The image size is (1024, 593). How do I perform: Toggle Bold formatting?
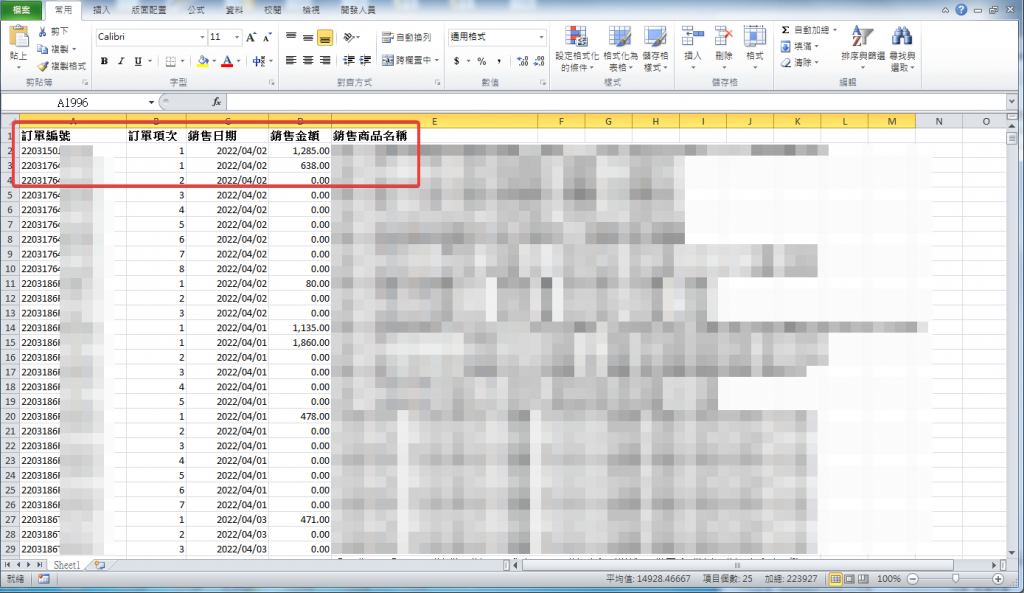coord(103,61)
